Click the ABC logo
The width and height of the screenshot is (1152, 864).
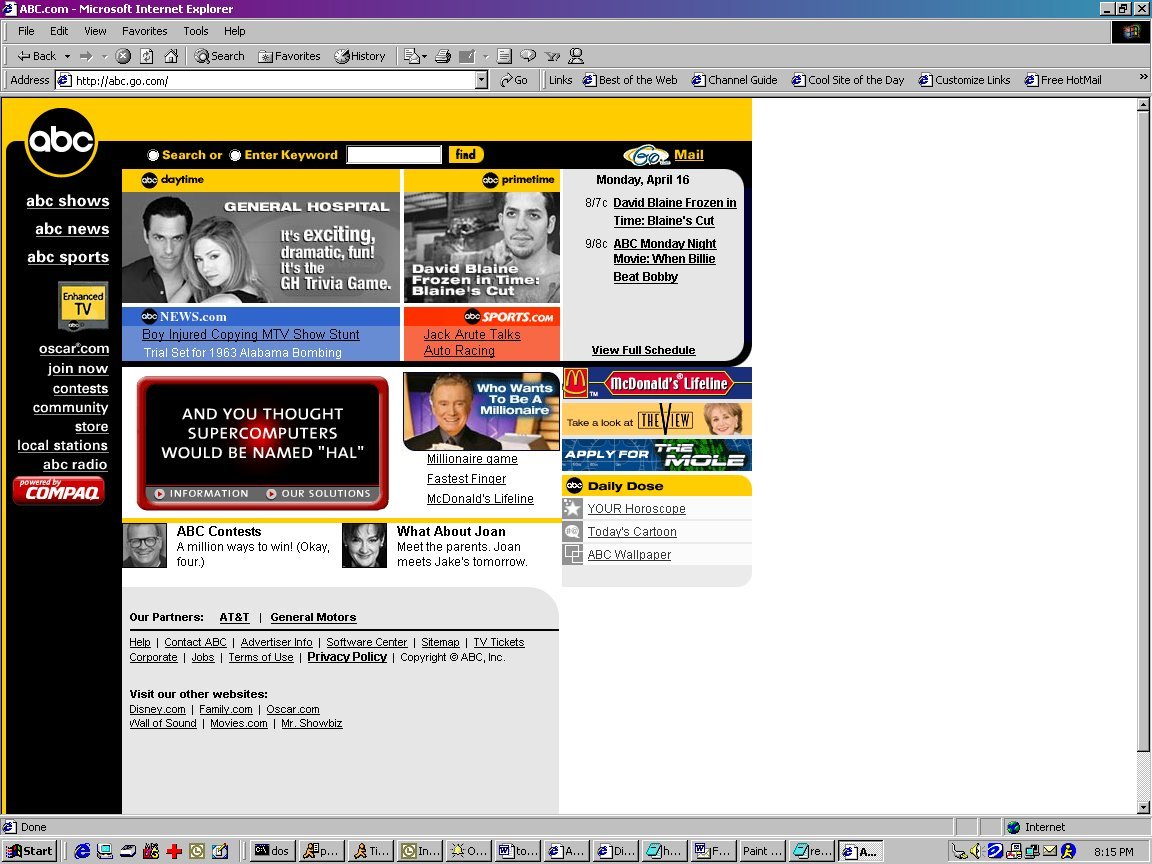tap(61, 141)
